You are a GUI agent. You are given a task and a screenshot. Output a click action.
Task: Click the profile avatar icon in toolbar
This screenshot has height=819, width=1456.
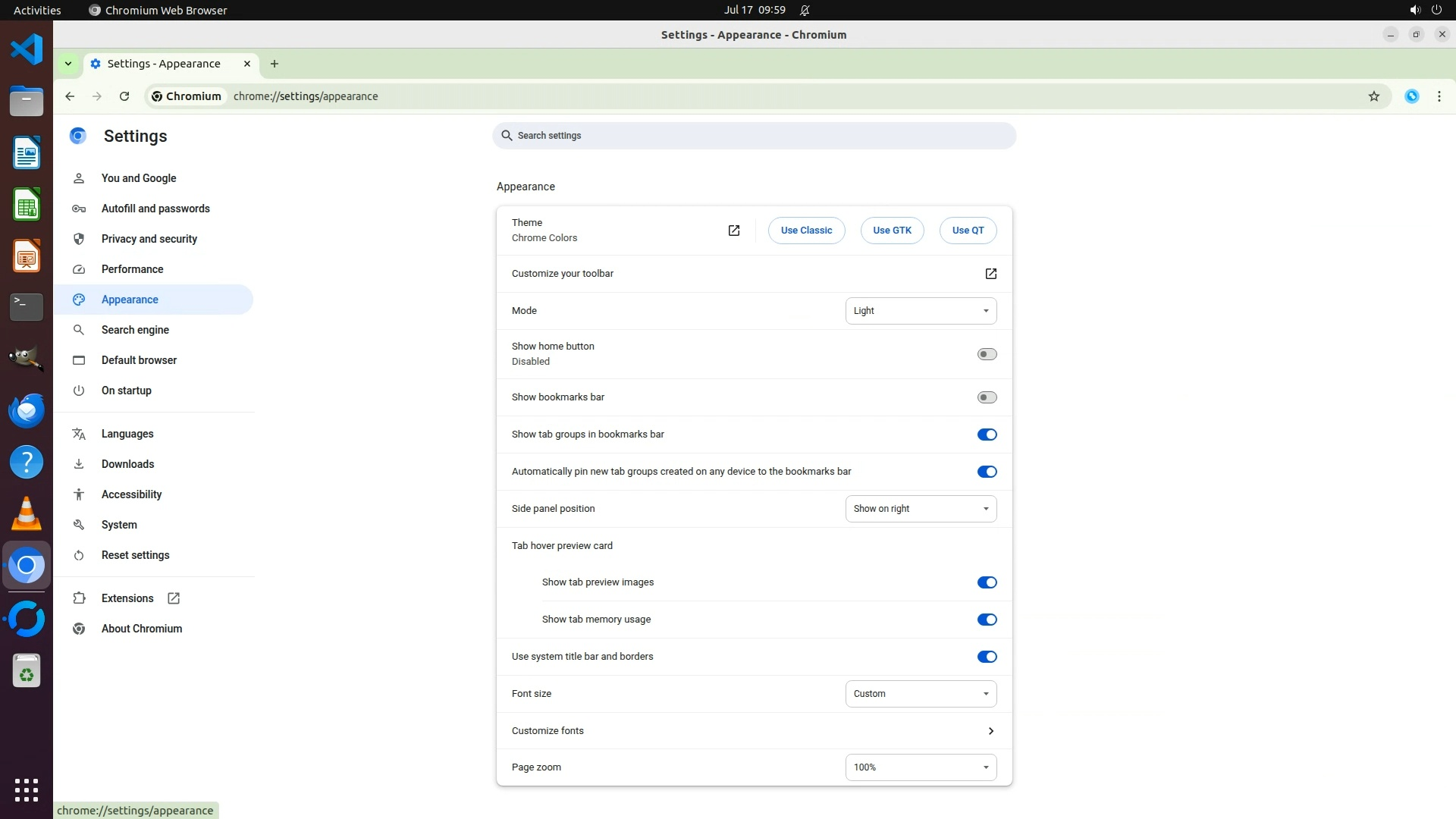pos(1411,96)
